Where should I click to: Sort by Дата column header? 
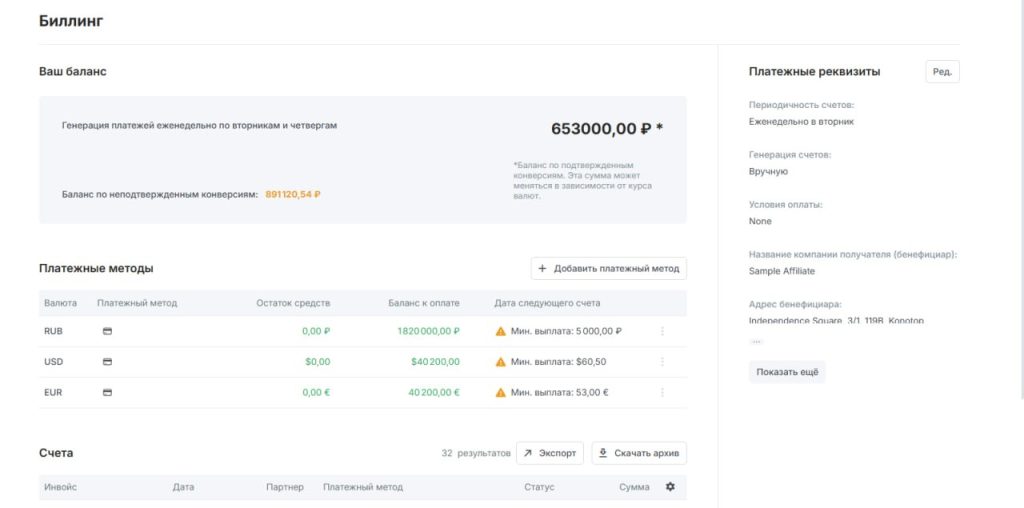point(184,487)
